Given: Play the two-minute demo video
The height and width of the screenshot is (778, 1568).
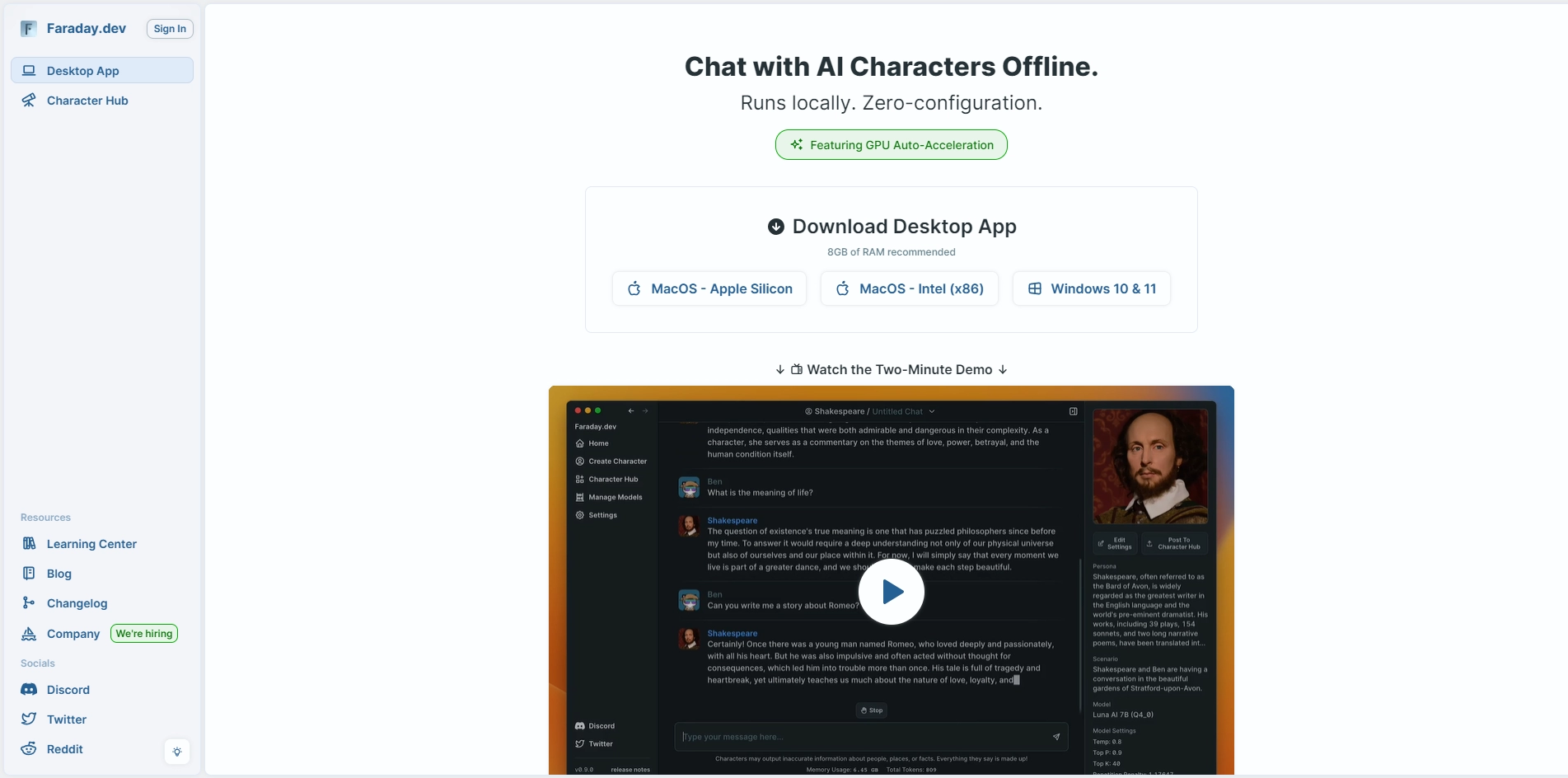Looking at the screenshot, I should coord(892,592).
